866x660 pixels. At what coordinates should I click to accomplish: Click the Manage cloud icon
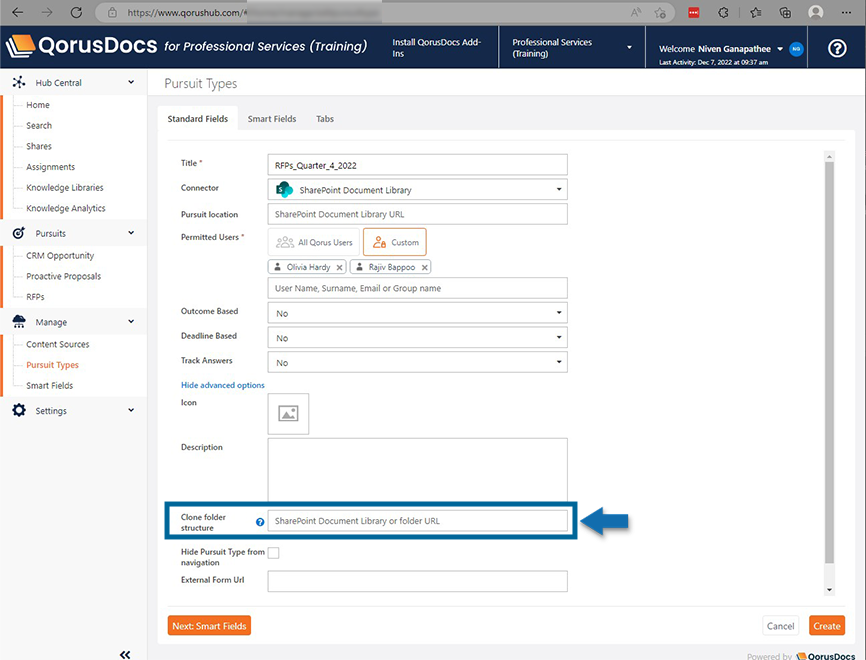coord(19,321)
